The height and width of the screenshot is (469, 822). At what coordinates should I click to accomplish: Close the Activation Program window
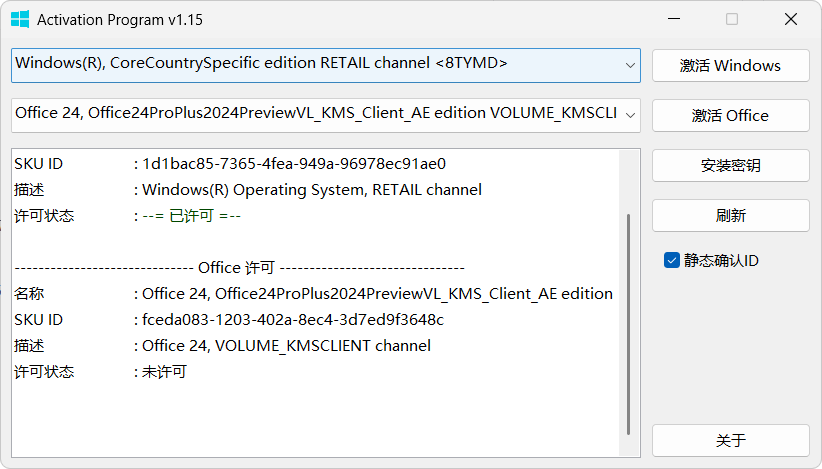click(791, 19)
